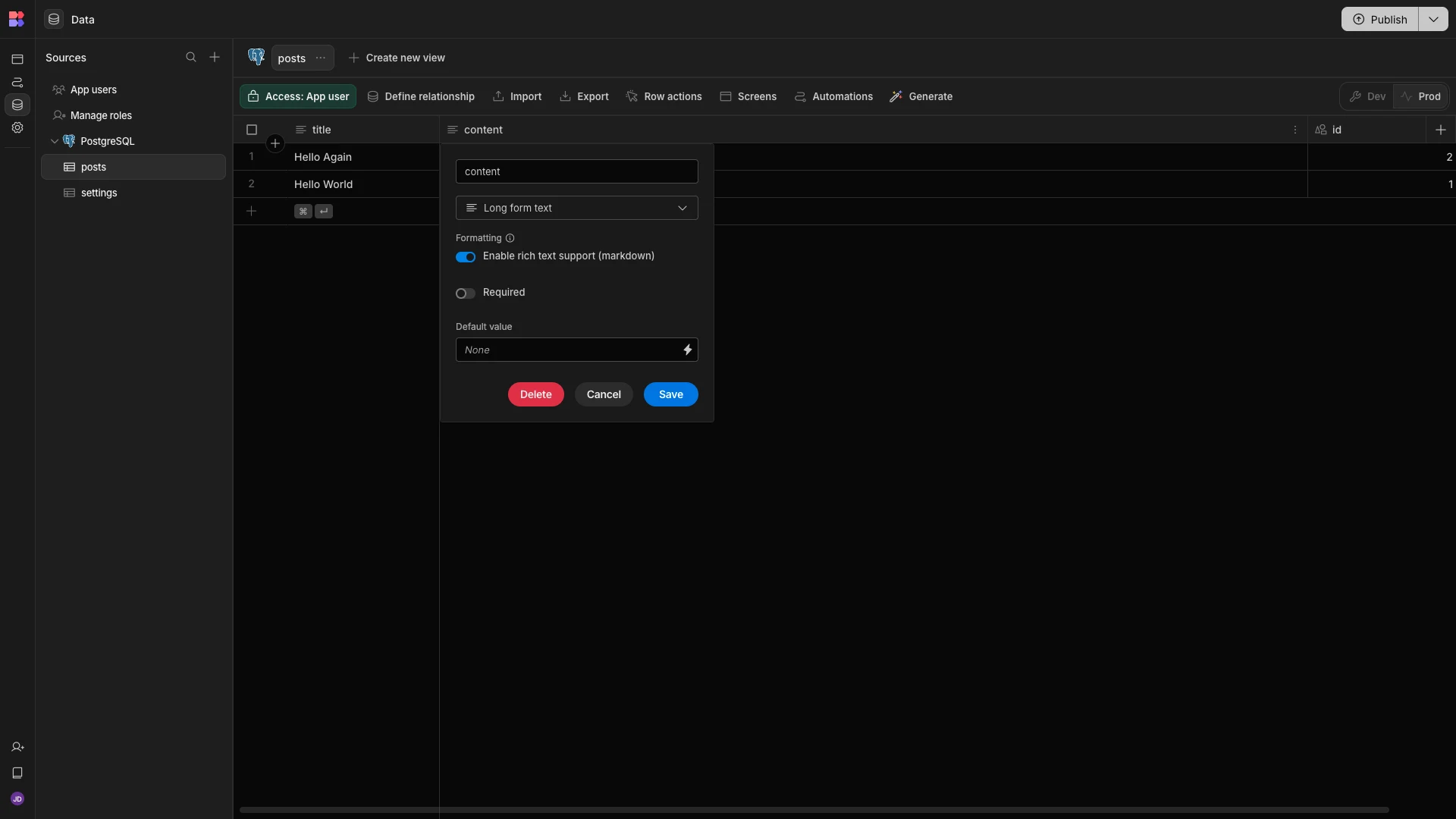Open App users in Sources

pyautogui.click(x=133, y=89)
